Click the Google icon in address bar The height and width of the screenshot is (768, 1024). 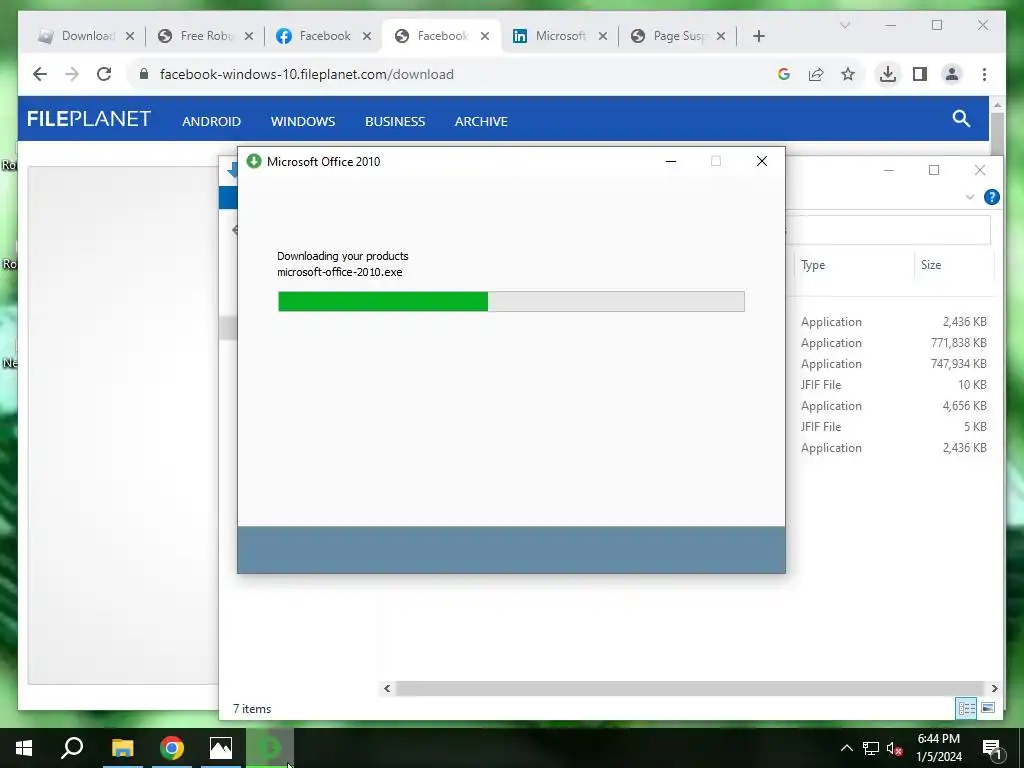tap(784, 74)
